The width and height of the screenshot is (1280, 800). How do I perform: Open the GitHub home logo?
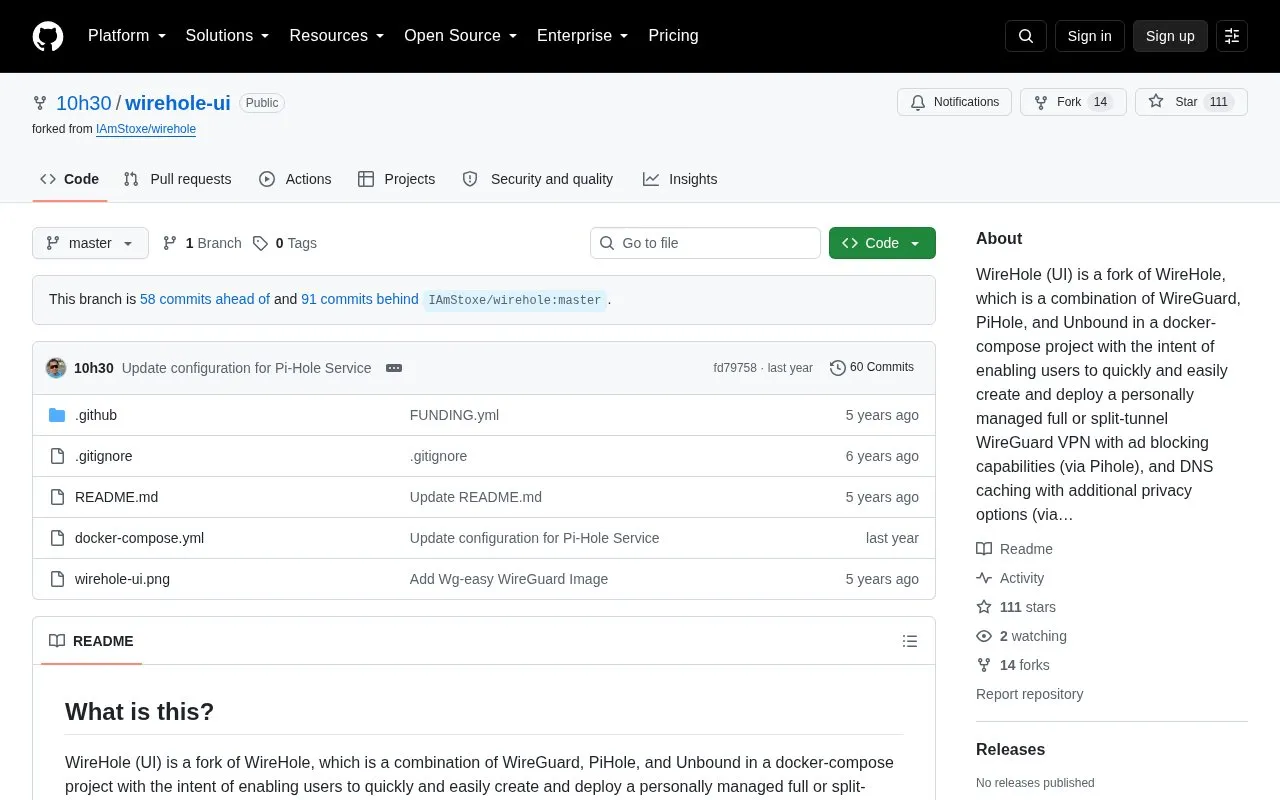click(x=48, y=36)
